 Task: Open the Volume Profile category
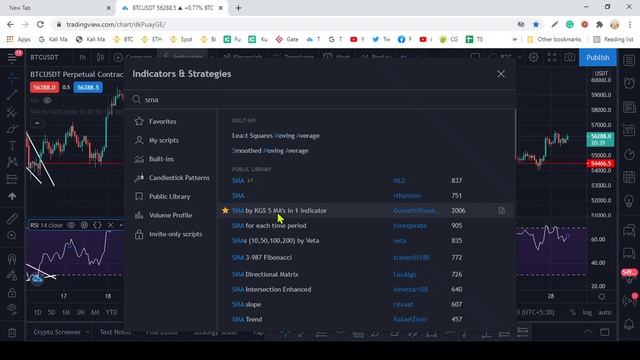[x=170, y=215]
